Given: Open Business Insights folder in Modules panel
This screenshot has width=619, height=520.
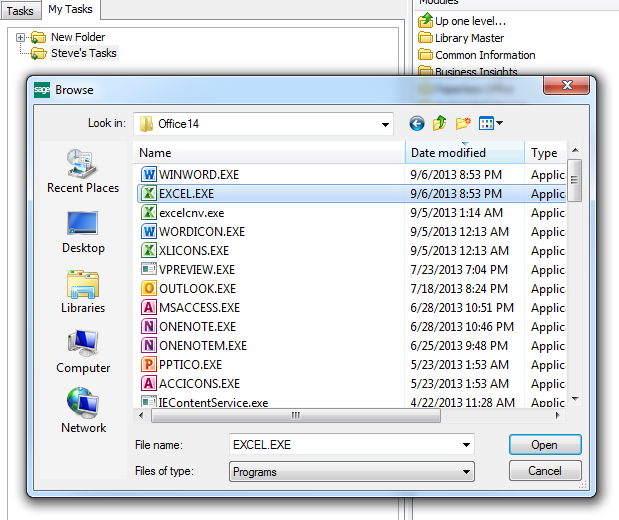Looking at the screenshot, I should click(x=468, y=71).
